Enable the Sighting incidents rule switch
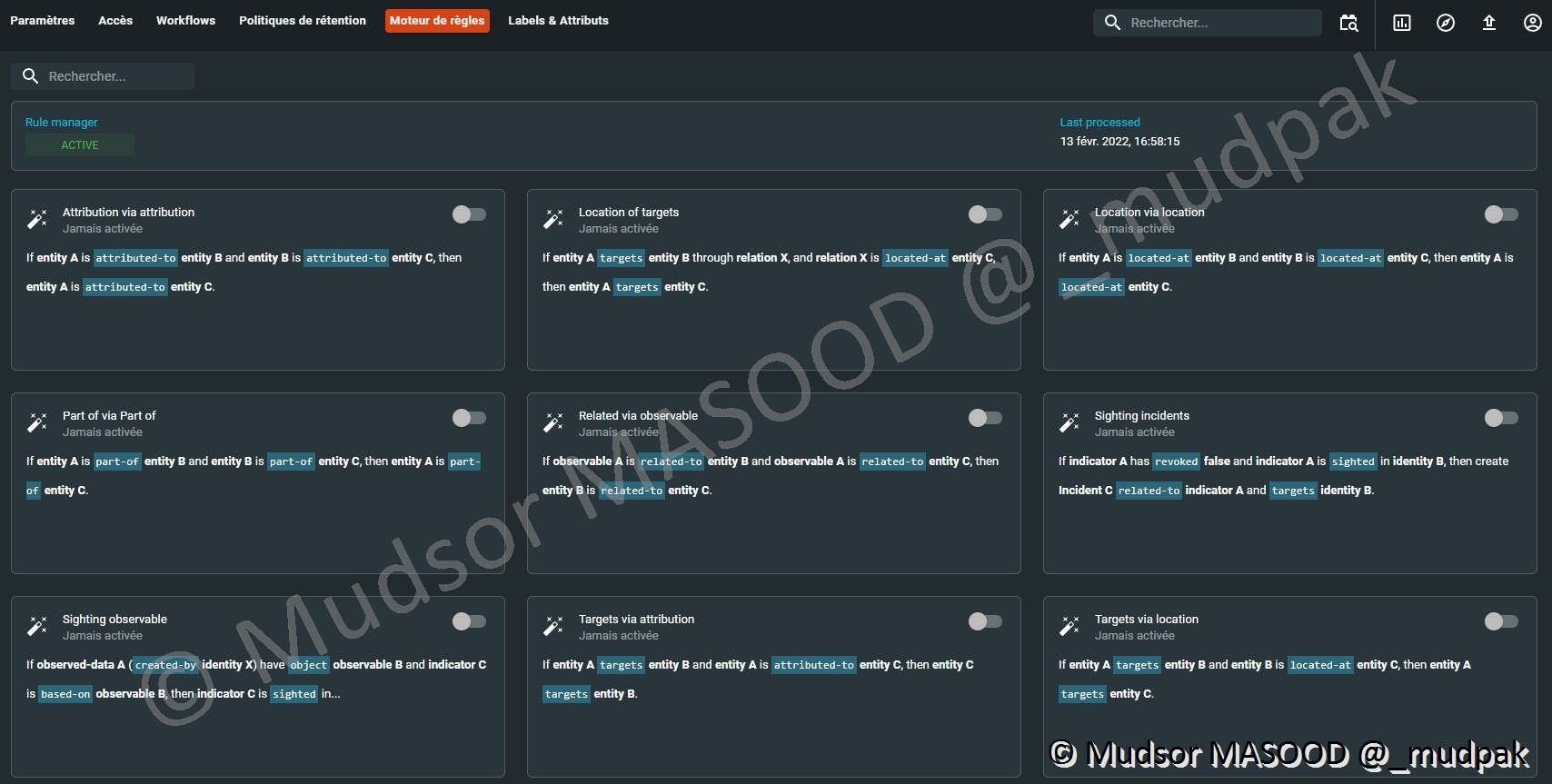The image size is (1552, 784). (x=1501, y=418)
